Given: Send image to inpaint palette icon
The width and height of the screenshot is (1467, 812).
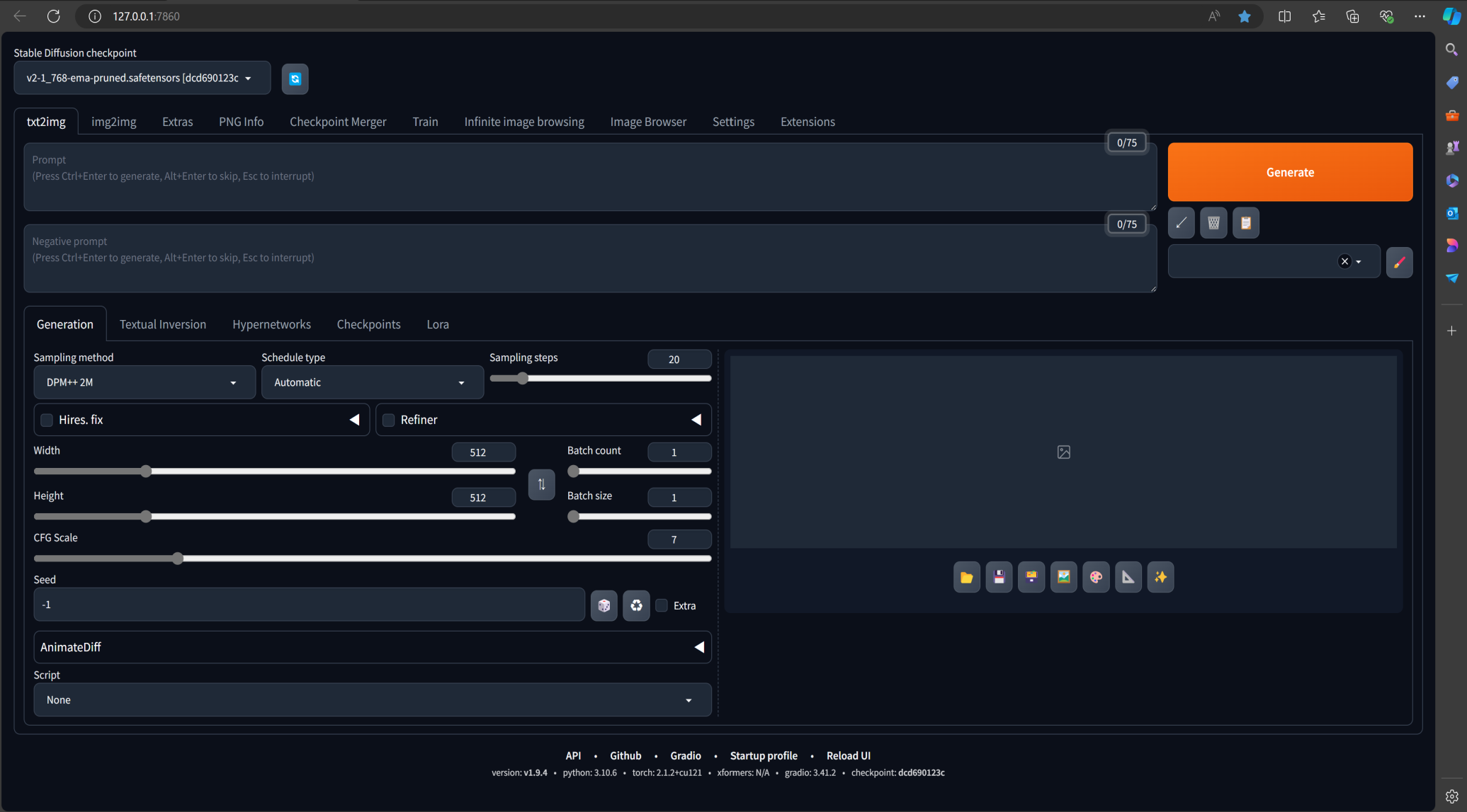Looking at the screenshot, I should 1096,577.
